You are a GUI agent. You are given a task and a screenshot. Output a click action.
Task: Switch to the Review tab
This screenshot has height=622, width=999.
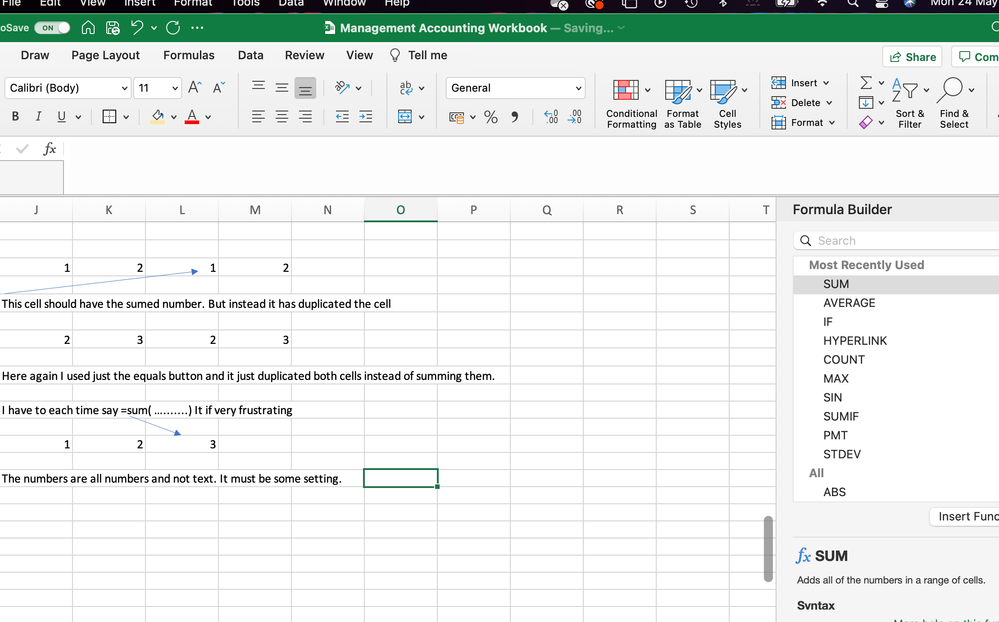[305, 55]
